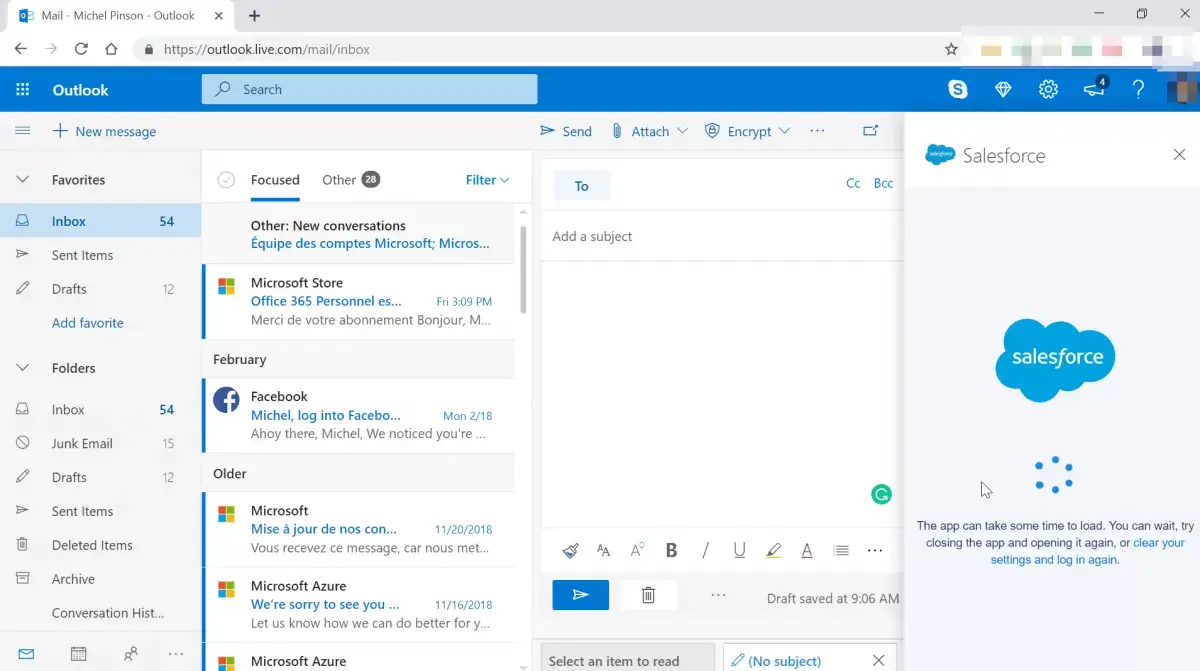Add a Bcc field
The height and width of the screenshot is (671, 1200).
coord(883,183)
